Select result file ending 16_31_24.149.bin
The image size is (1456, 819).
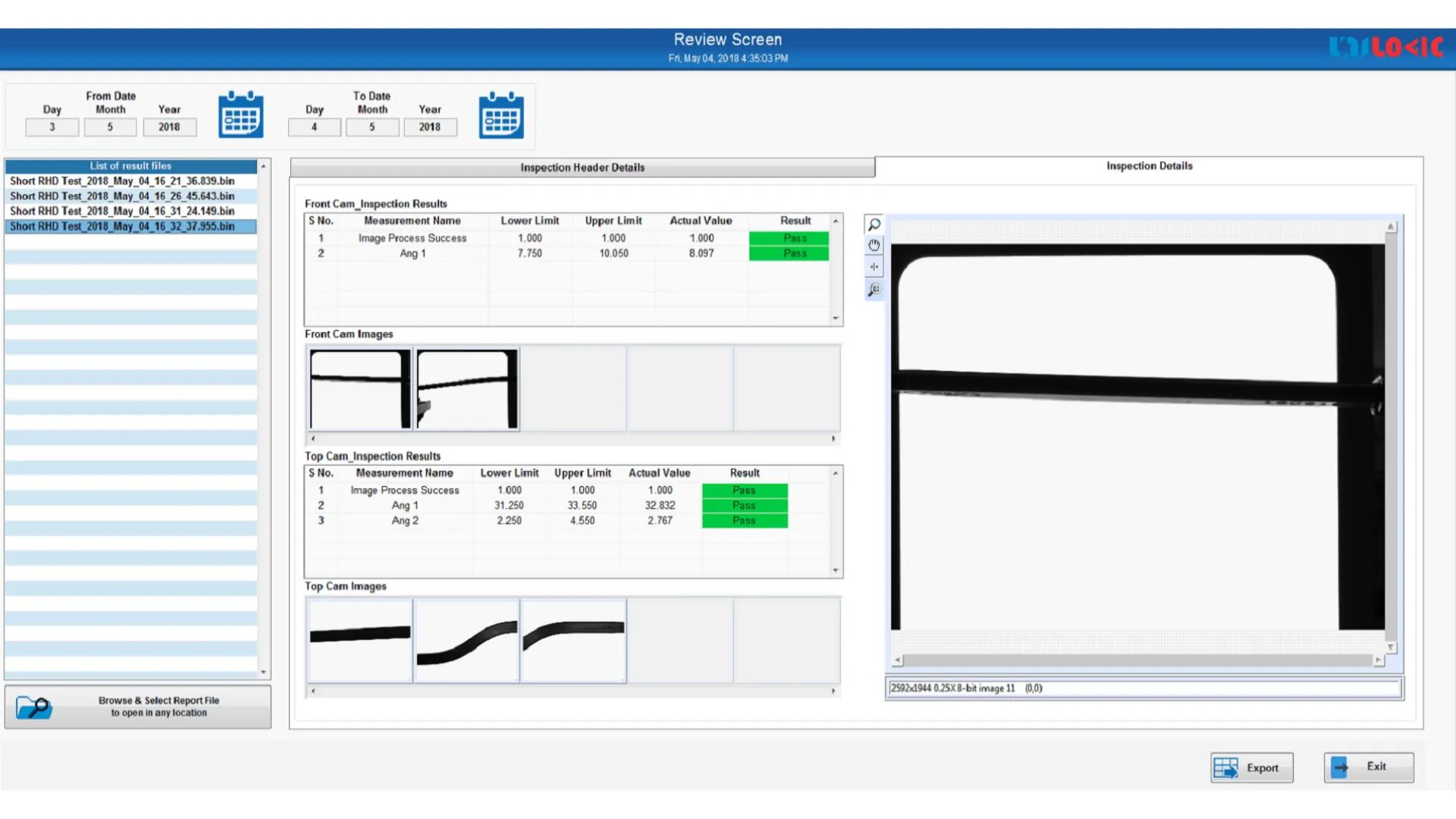(122, 212)
